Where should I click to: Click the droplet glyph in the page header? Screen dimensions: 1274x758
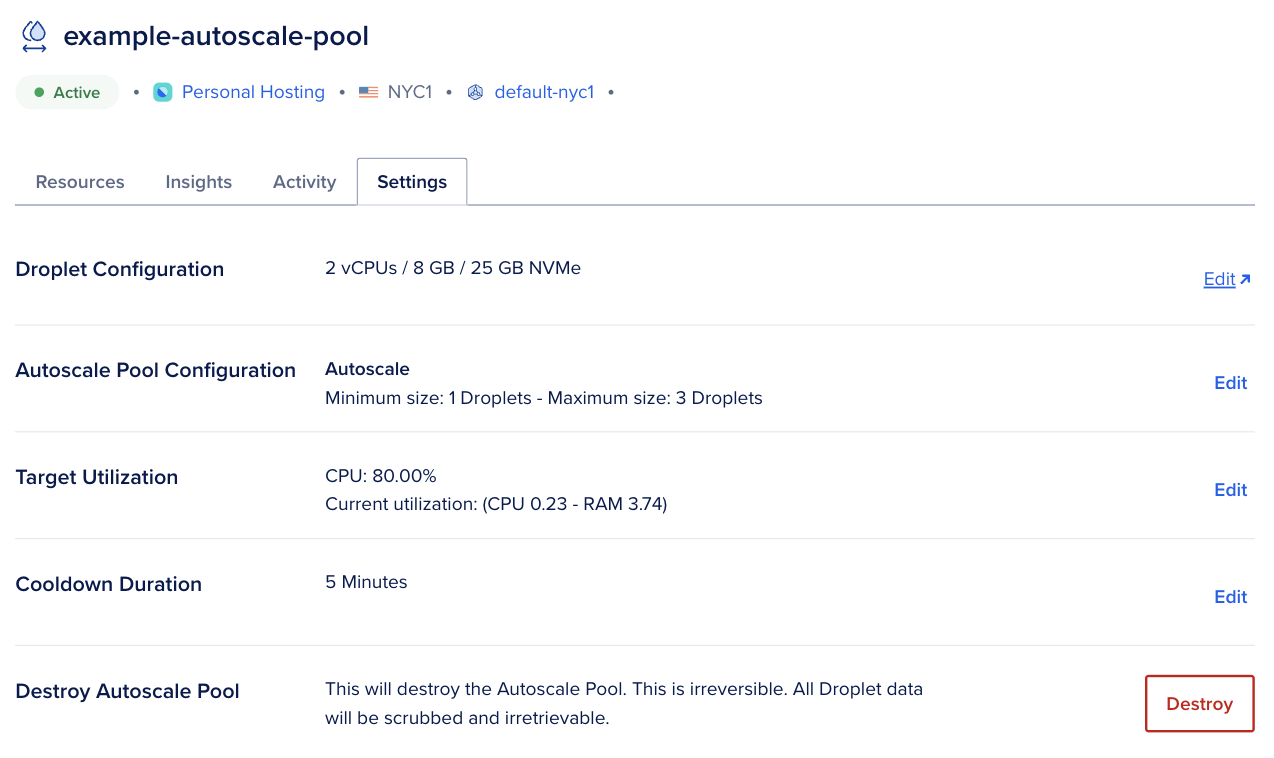[x=33, y=35]
